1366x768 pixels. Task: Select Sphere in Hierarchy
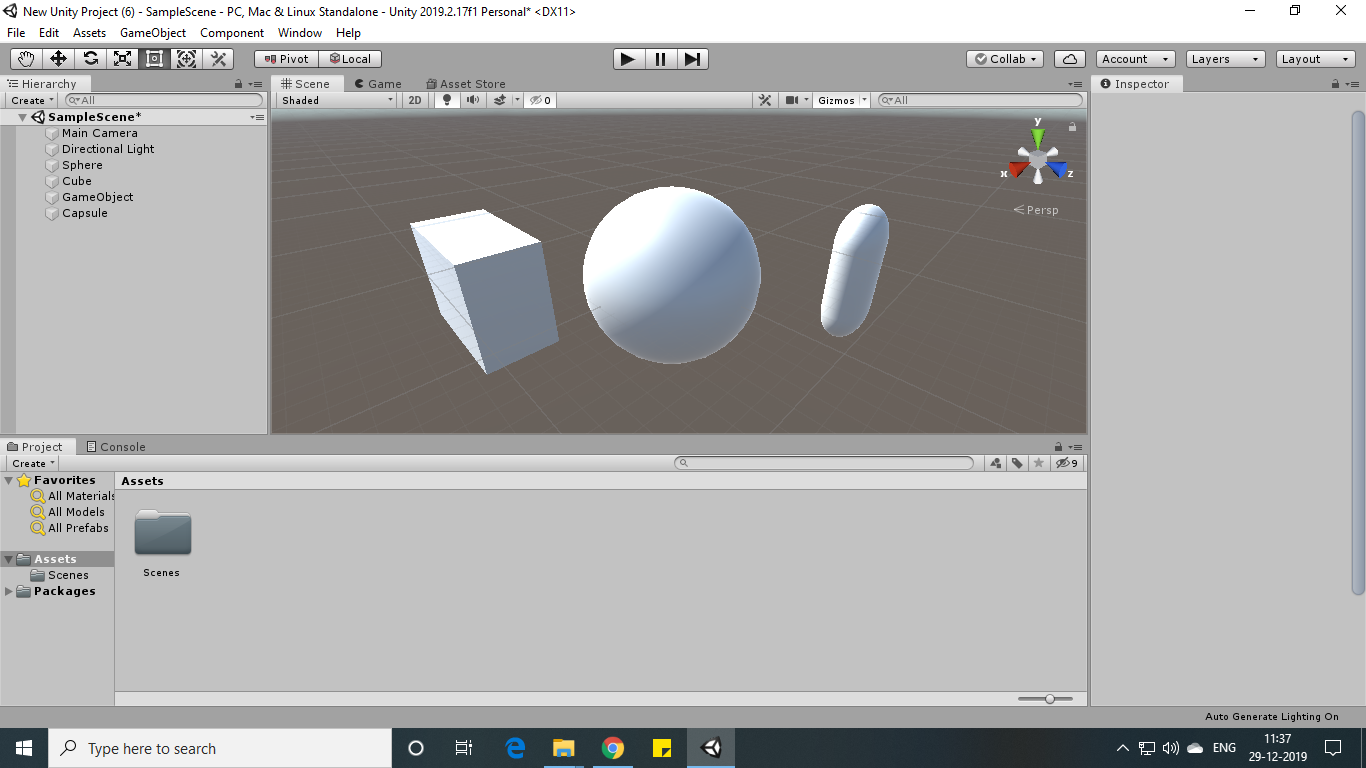(x=82, y=165)
